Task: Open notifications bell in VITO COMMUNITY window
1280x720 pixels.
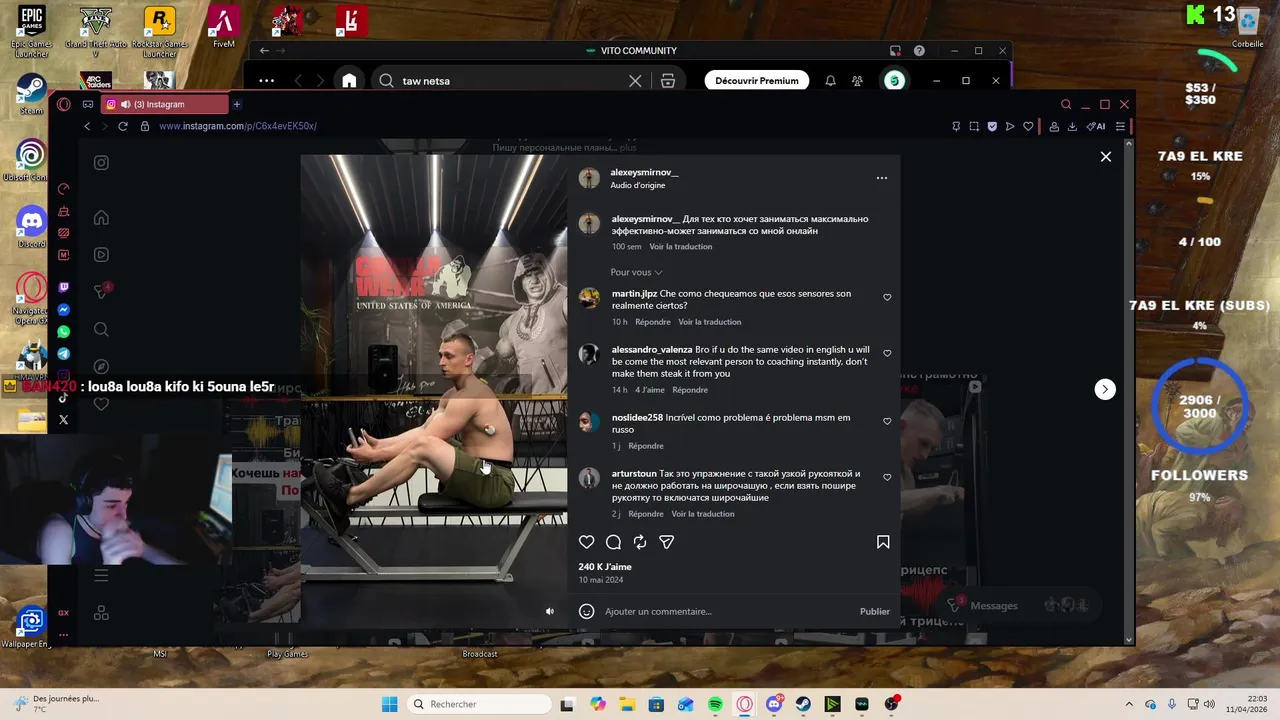Action: tap(830, 81)
